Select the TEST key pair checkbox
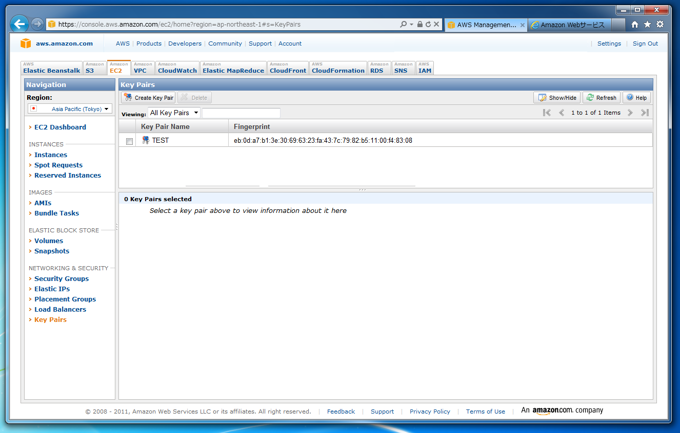The width and height of the screenshot is (680, 433). (129, 141)
